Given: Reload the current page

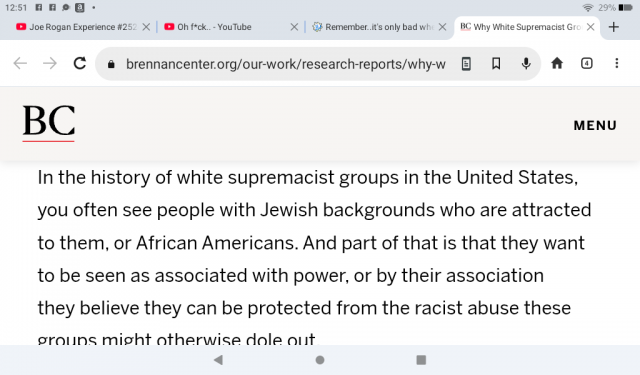Looking at the screenshot, I should [x=80, y=63].
